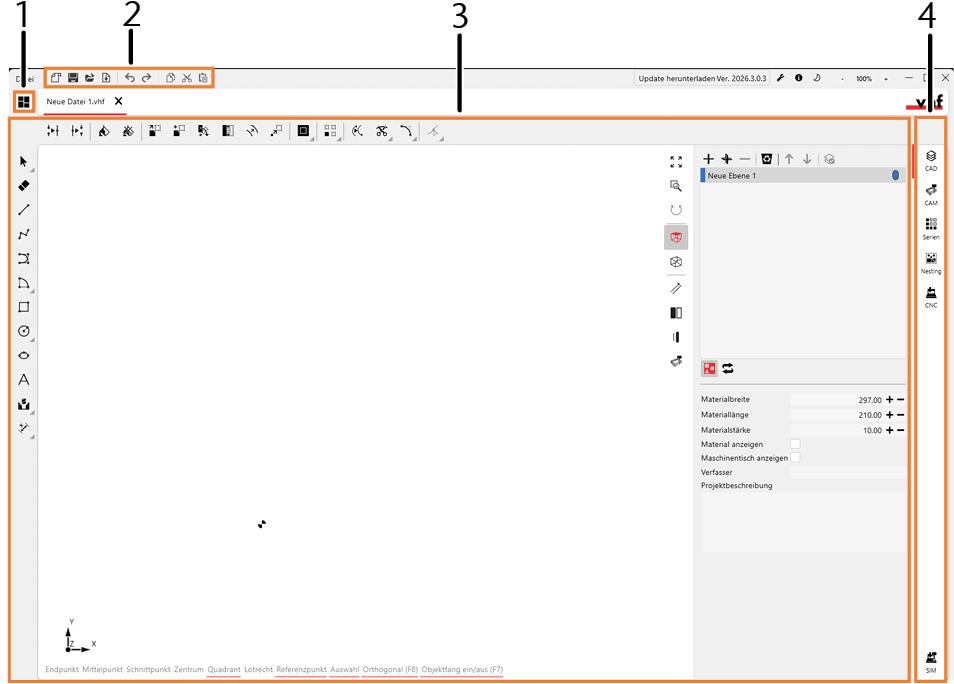Remove layer with the minus icon
The image size is (954, 684).
tap(745, 159)
